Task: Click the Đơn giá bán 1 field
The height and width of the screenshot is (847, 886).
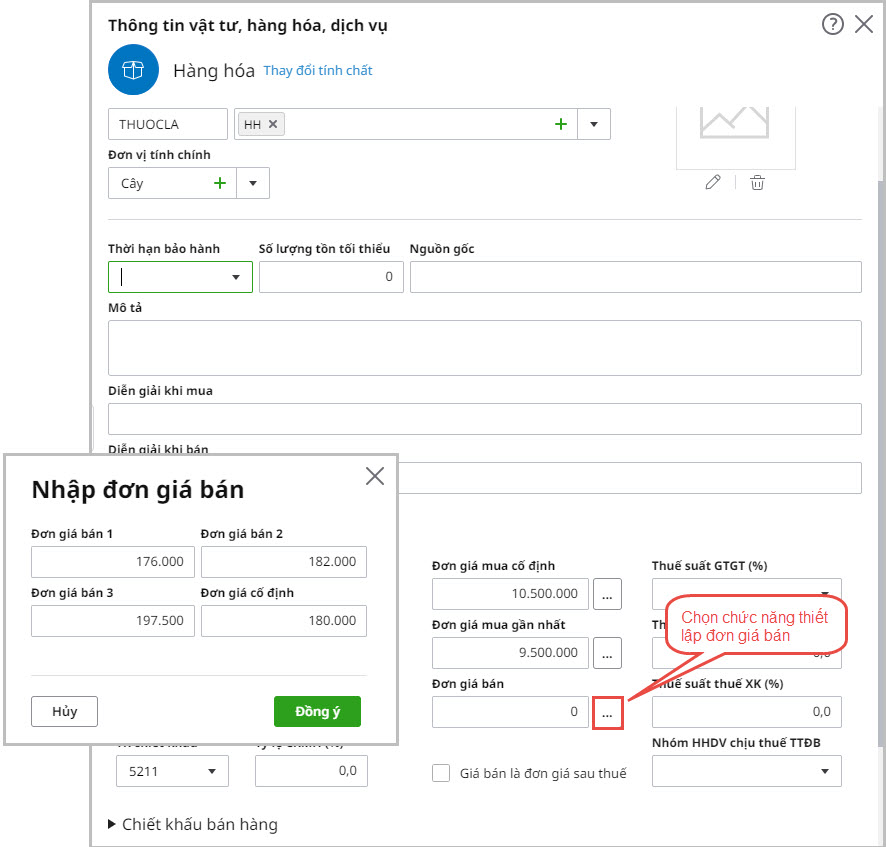Action: [112, 562]
